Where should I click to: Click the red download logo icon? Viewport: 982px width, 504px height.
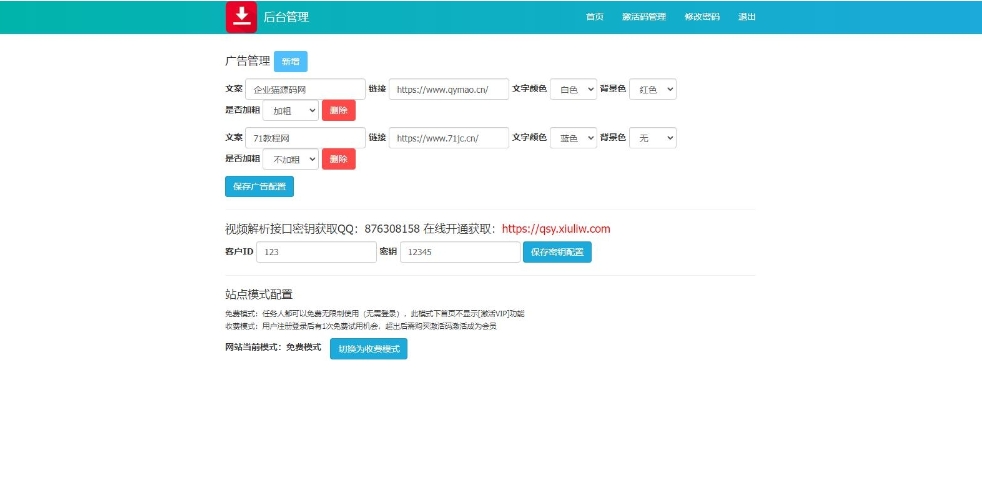[x=241, y=17]
